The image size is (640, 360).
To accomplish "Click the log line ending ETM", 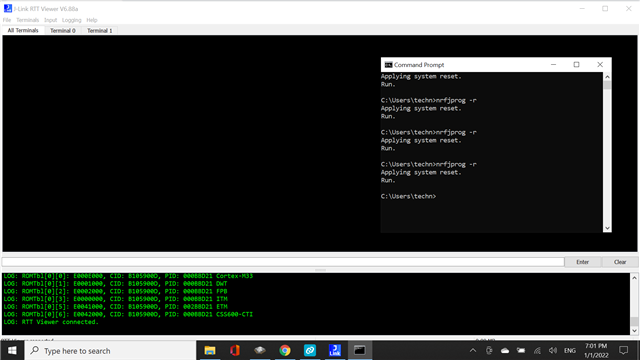I will (x=116, y=307).
